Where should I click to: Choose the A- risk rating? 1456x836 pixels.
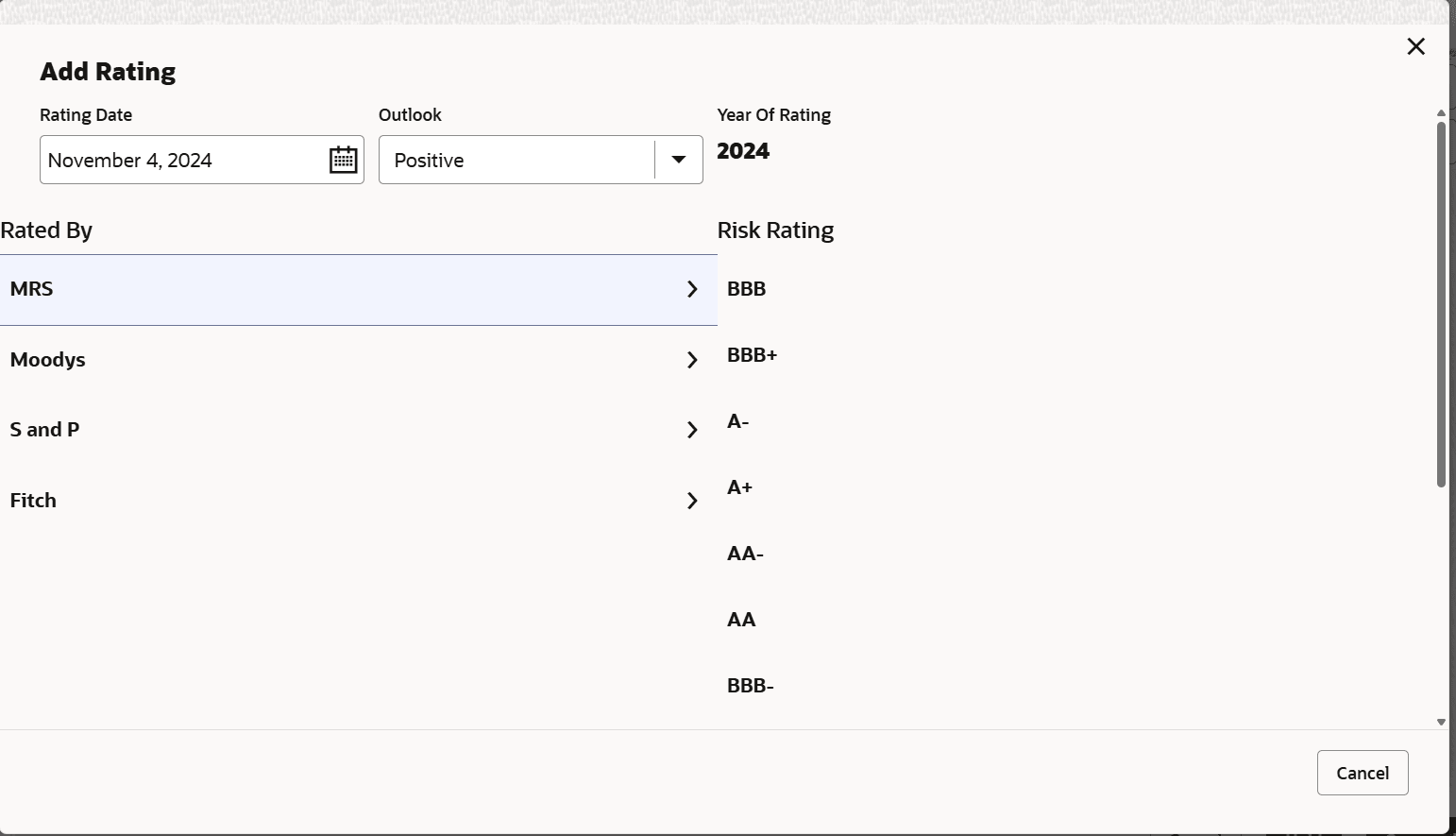[738, 421]
